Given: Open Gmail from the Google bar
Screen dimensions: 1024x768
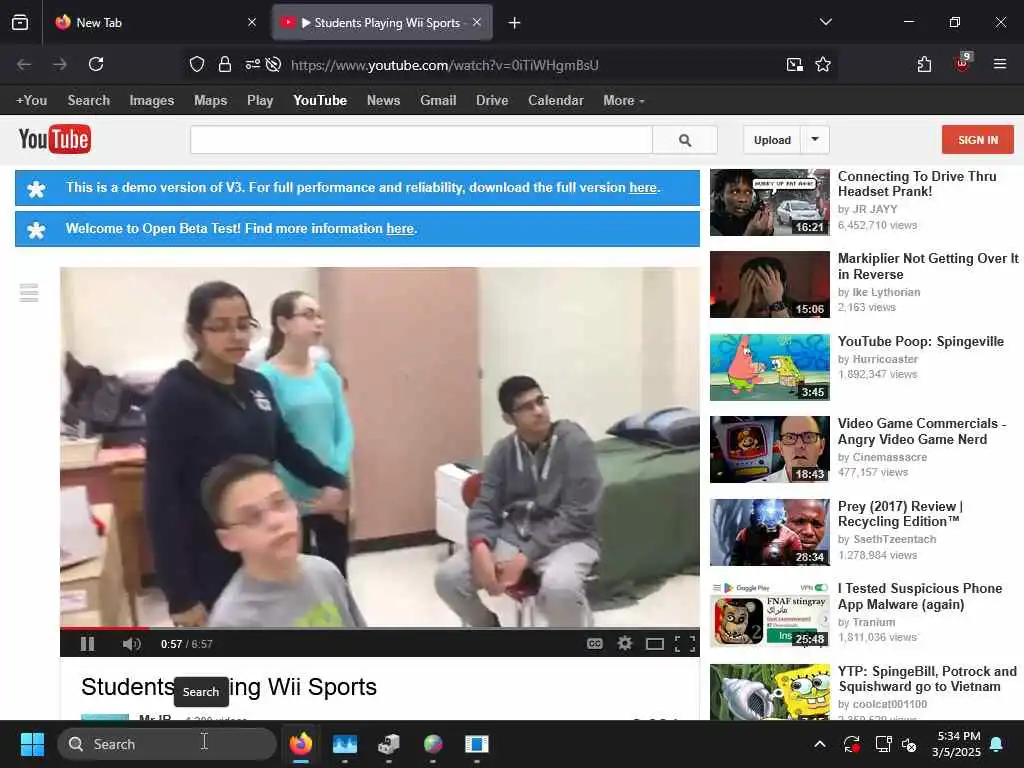Looking at the screenshot, I should pos(438,101).
